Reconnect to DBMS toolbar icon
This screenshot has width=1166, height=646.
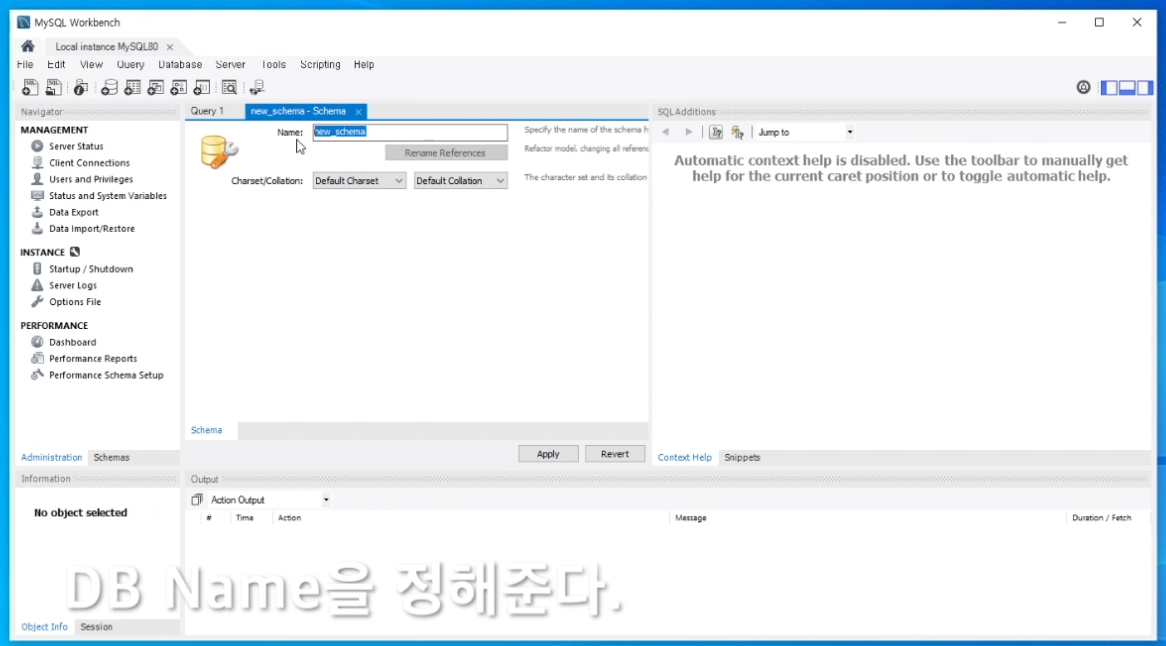click(257, 88)
